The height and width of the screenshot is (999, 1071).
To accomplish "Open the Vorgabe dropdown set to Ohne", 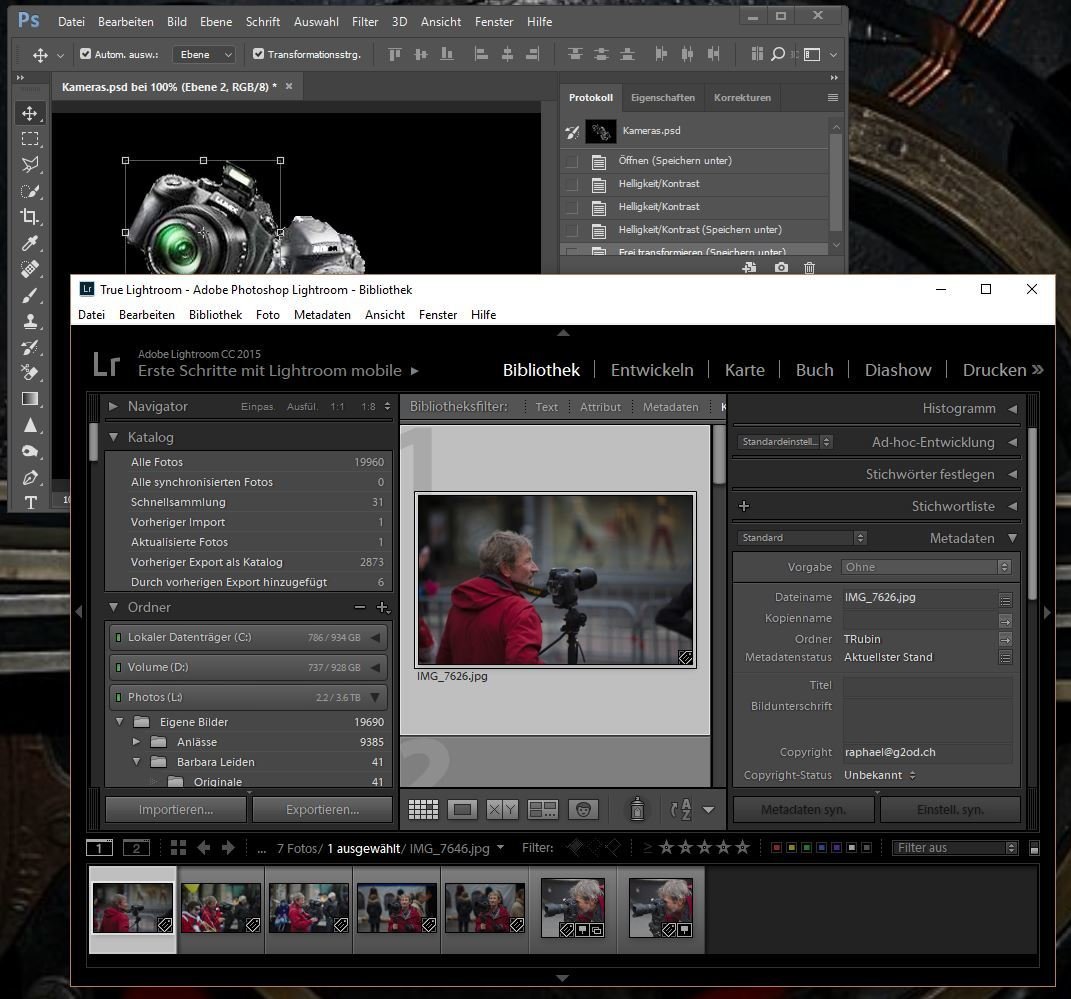I will pos(926,567).
